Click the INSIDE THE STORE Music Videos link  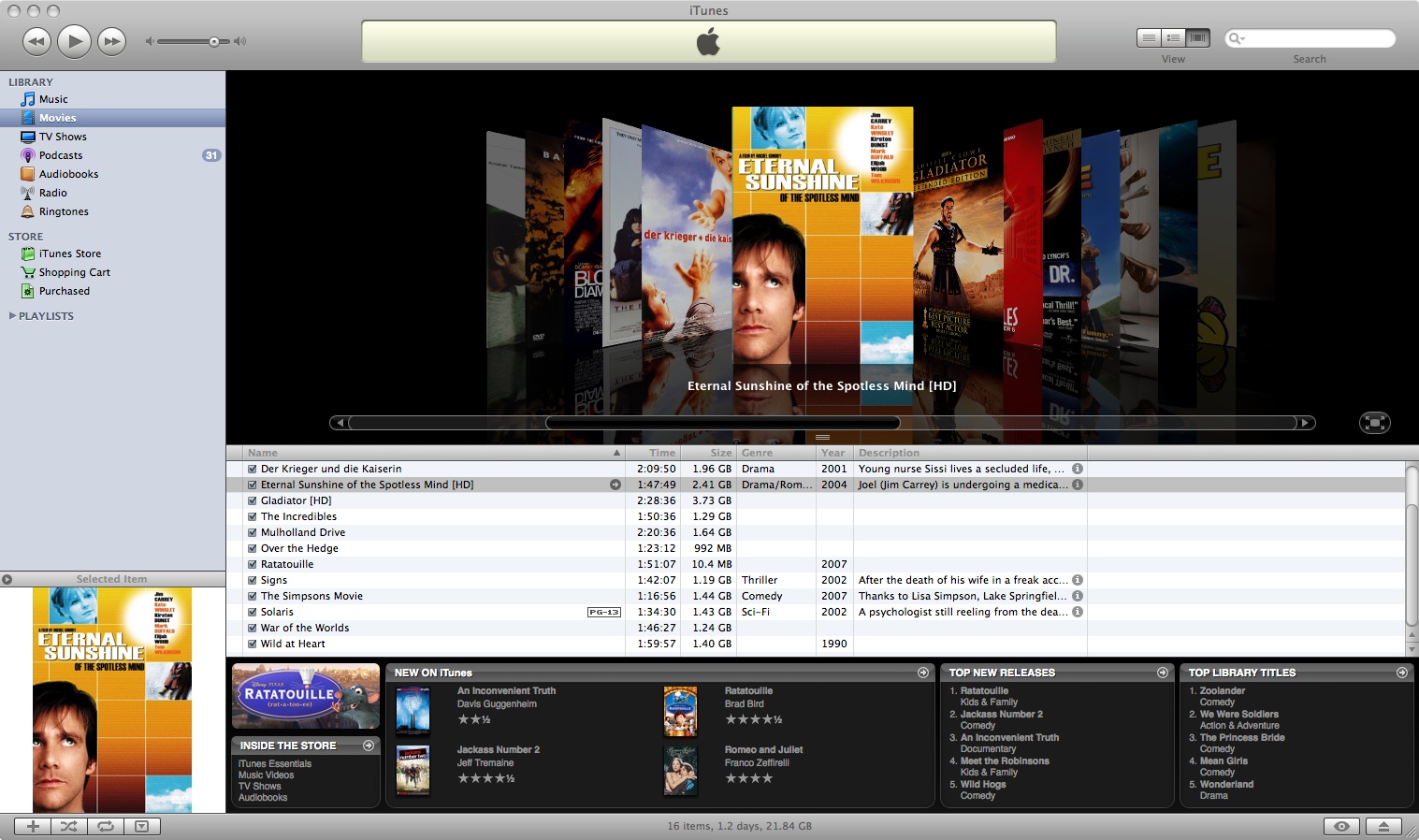[x=267, y=775]
